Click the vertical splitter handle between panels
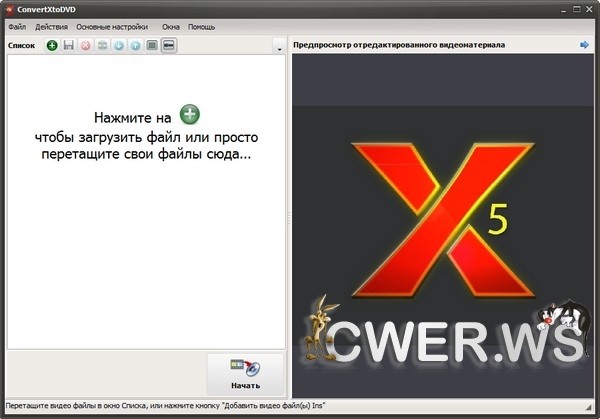600x419 pixels. tap(289, 218)
